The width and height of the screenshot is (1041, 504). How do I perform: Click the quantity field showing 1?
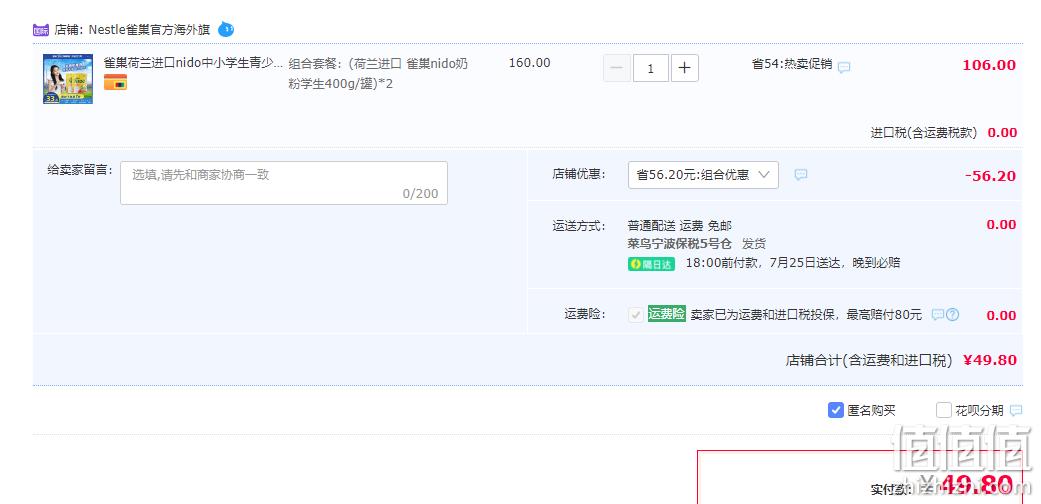click(651, 68)
